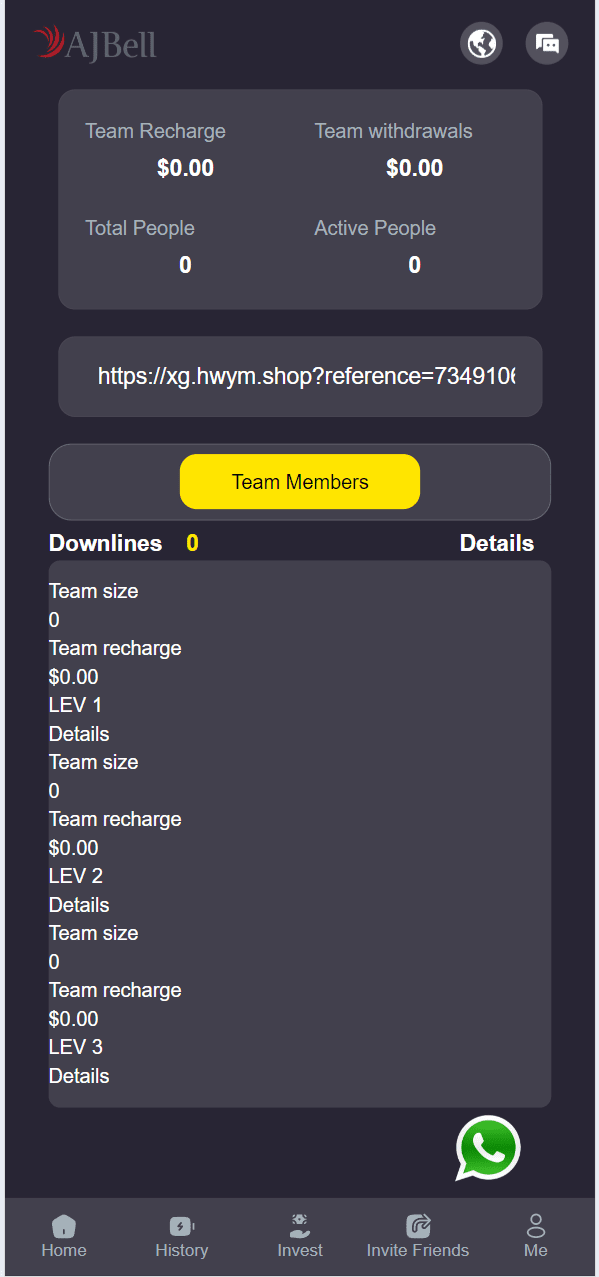Screen dimensions: 599x1277
Task: Open Invite Friends share icon
Action: (418, 1226)
